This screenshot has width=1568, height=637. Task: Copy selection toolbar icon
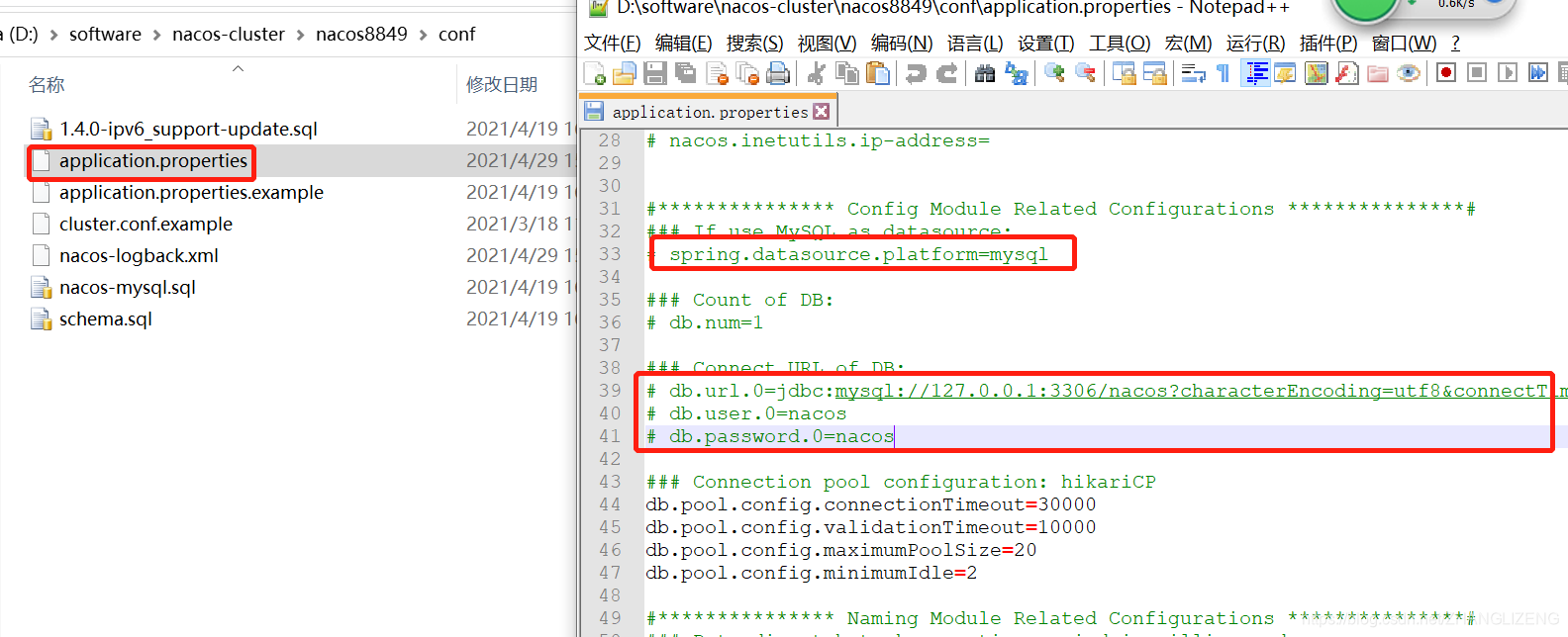pos(847,73)
